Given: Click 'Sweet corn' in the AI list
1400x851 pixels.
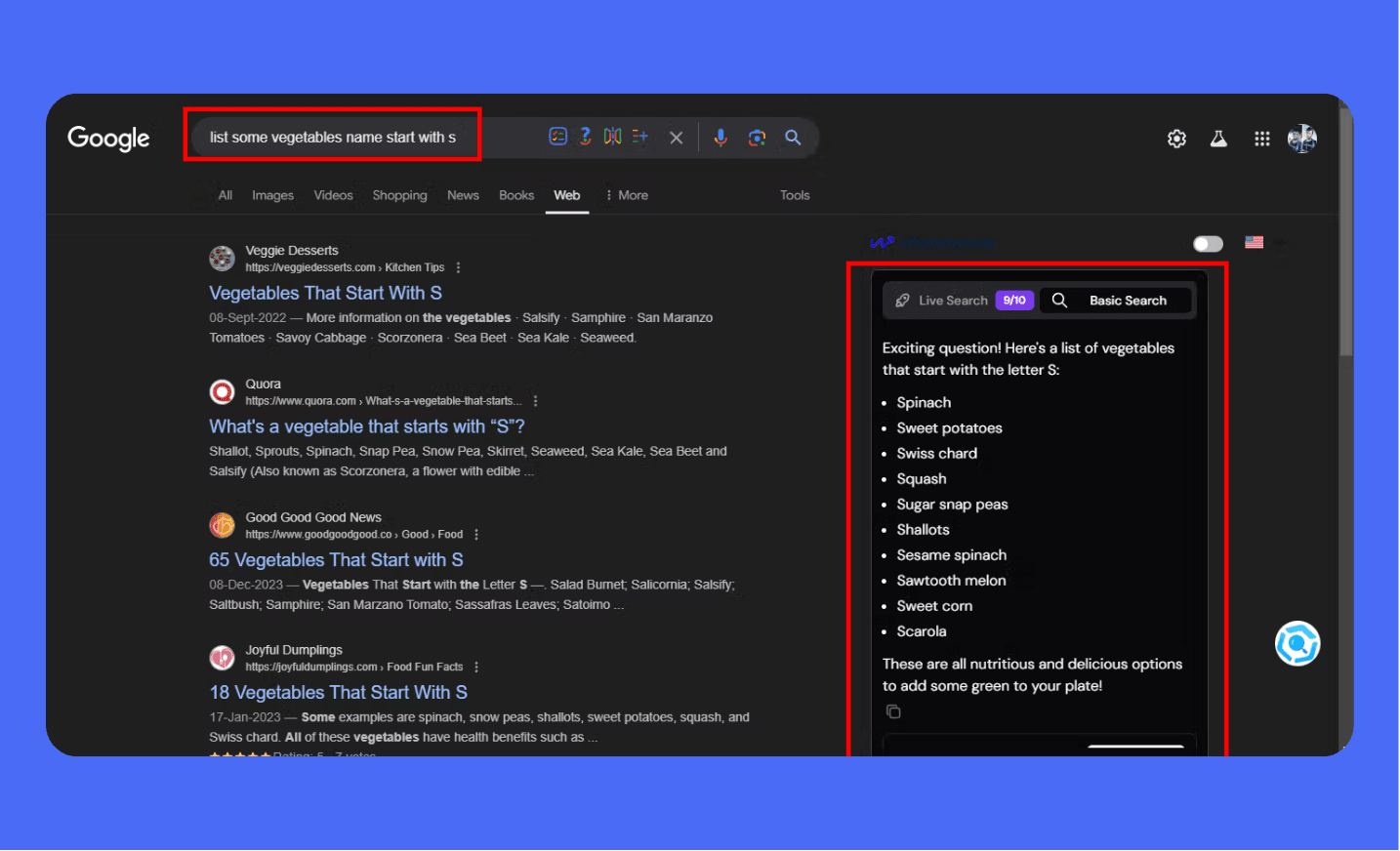Looking at the screenshot, I should pyautogui.click(x=934, y=606).
